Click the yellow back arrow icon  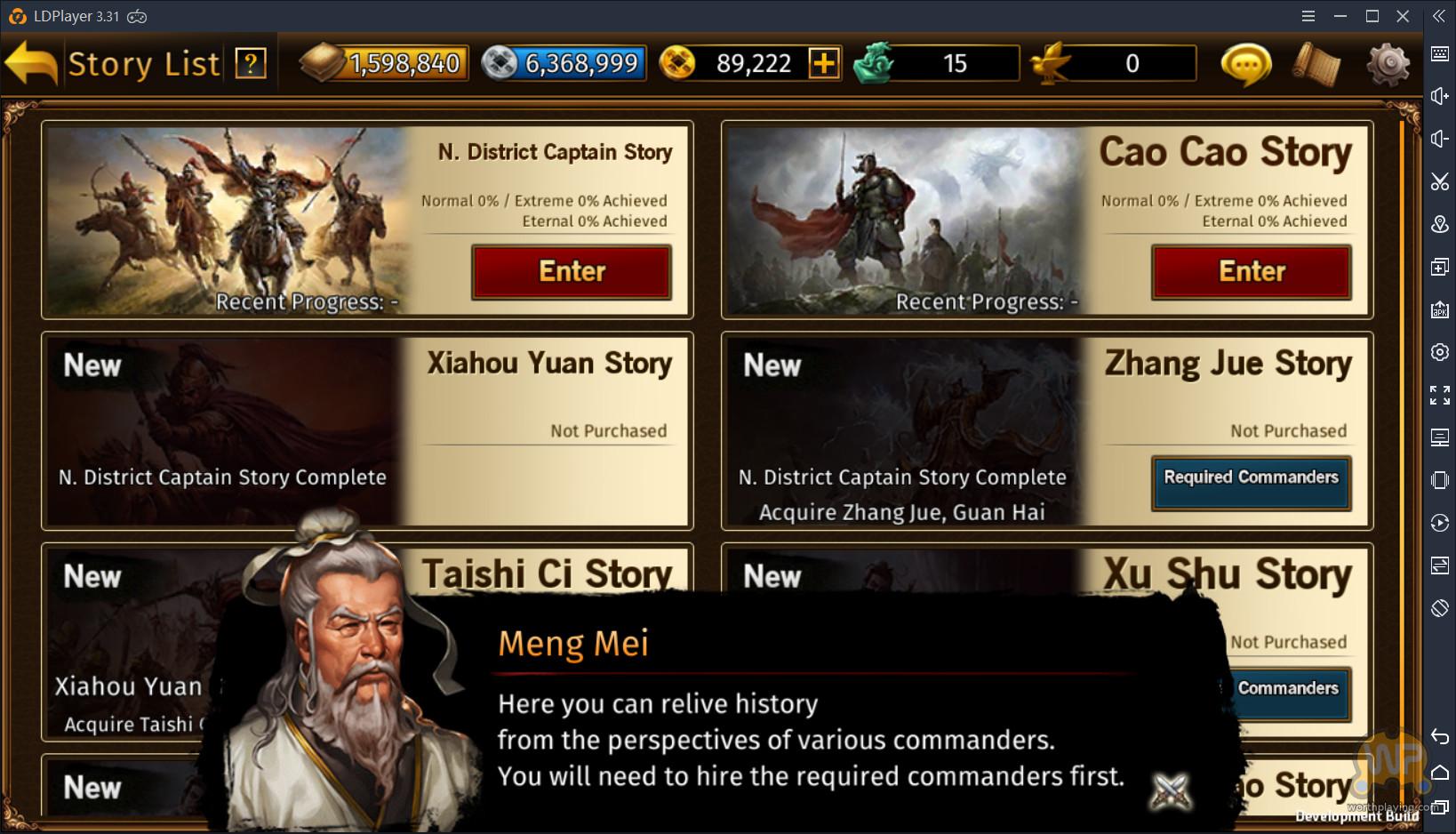pos(30,63)
